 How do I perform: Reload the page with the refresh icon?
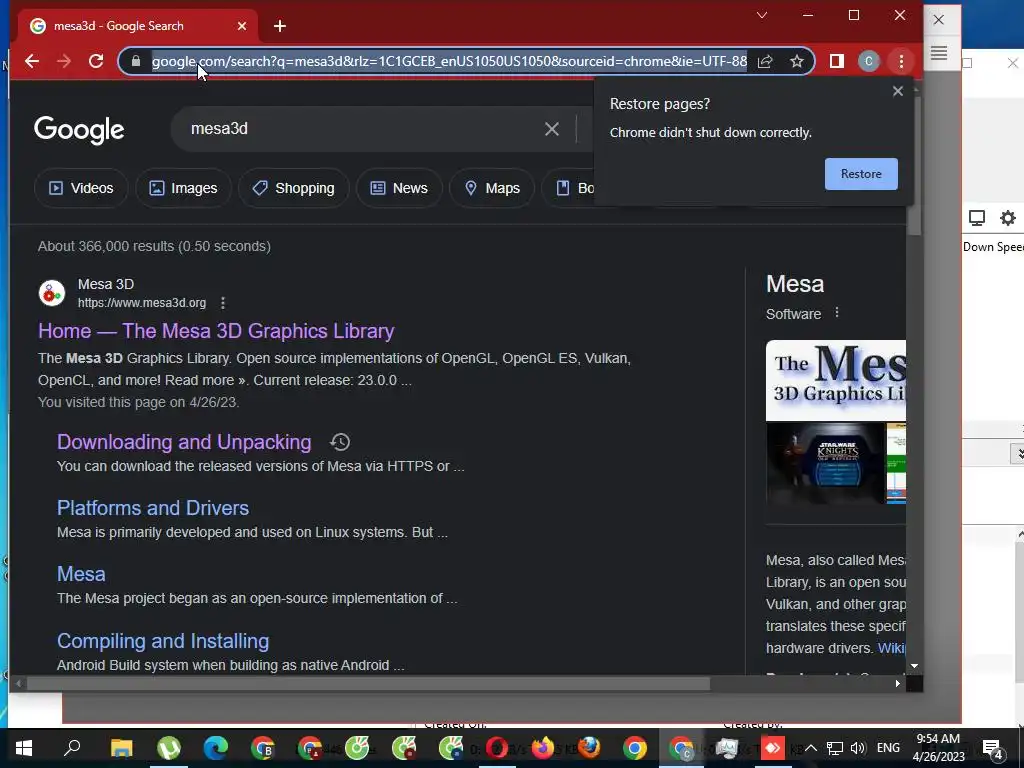[96, 61]
